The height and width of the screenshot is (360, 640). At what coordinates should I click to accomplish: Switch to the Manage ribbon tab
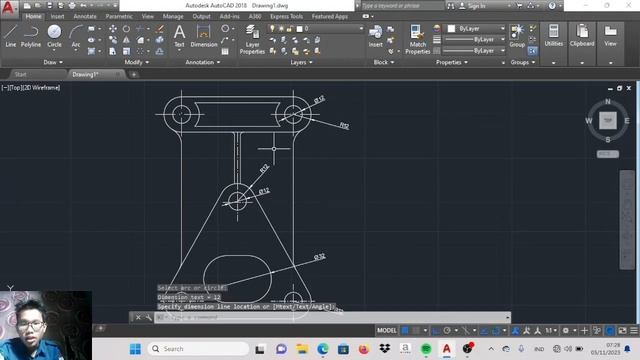173,16
